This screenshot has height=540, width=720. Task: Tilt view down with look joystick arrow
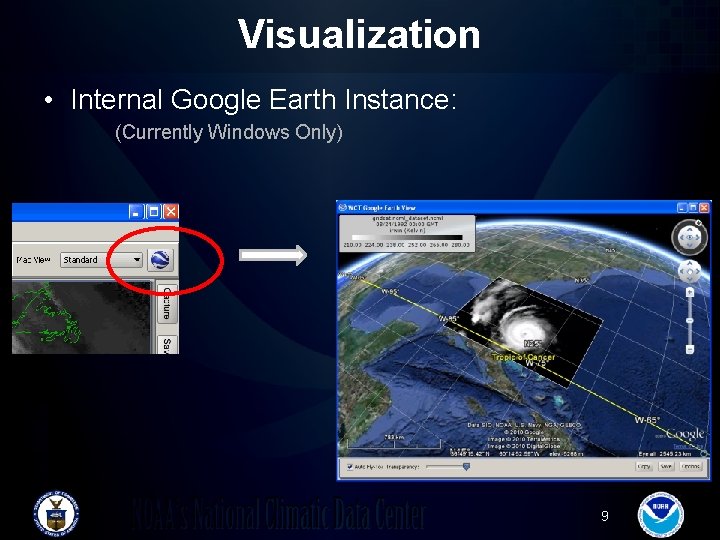coord(690,246)
